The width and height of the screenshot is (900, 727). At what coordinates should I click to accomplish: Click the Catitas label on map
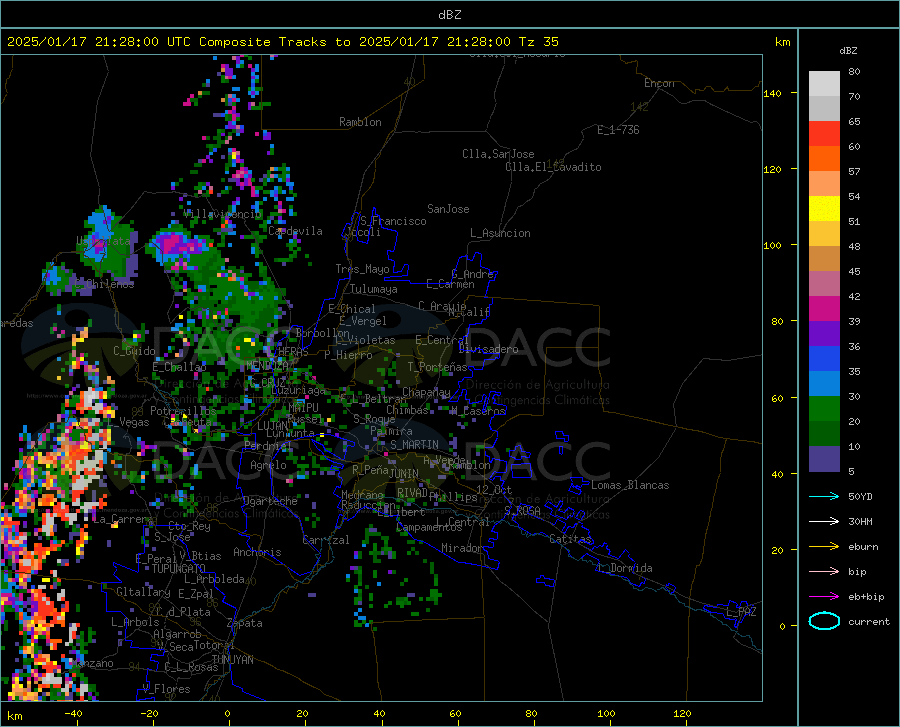tap(570, 539)
